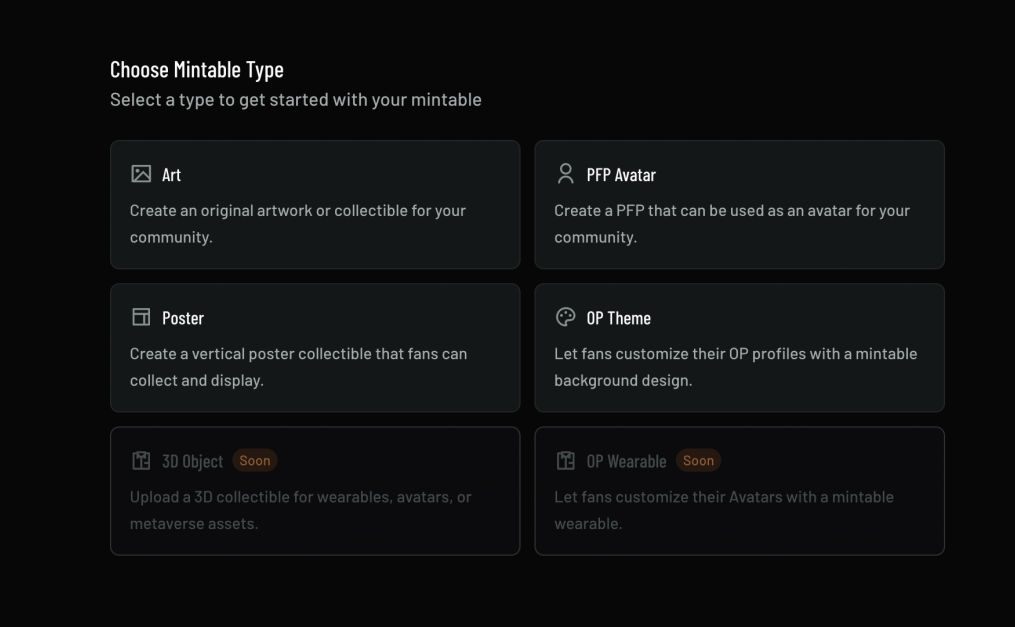Click the Soon badge on 3D Object
The height and width of the screenshot is (627, 1015).
[x=255, y=460]
